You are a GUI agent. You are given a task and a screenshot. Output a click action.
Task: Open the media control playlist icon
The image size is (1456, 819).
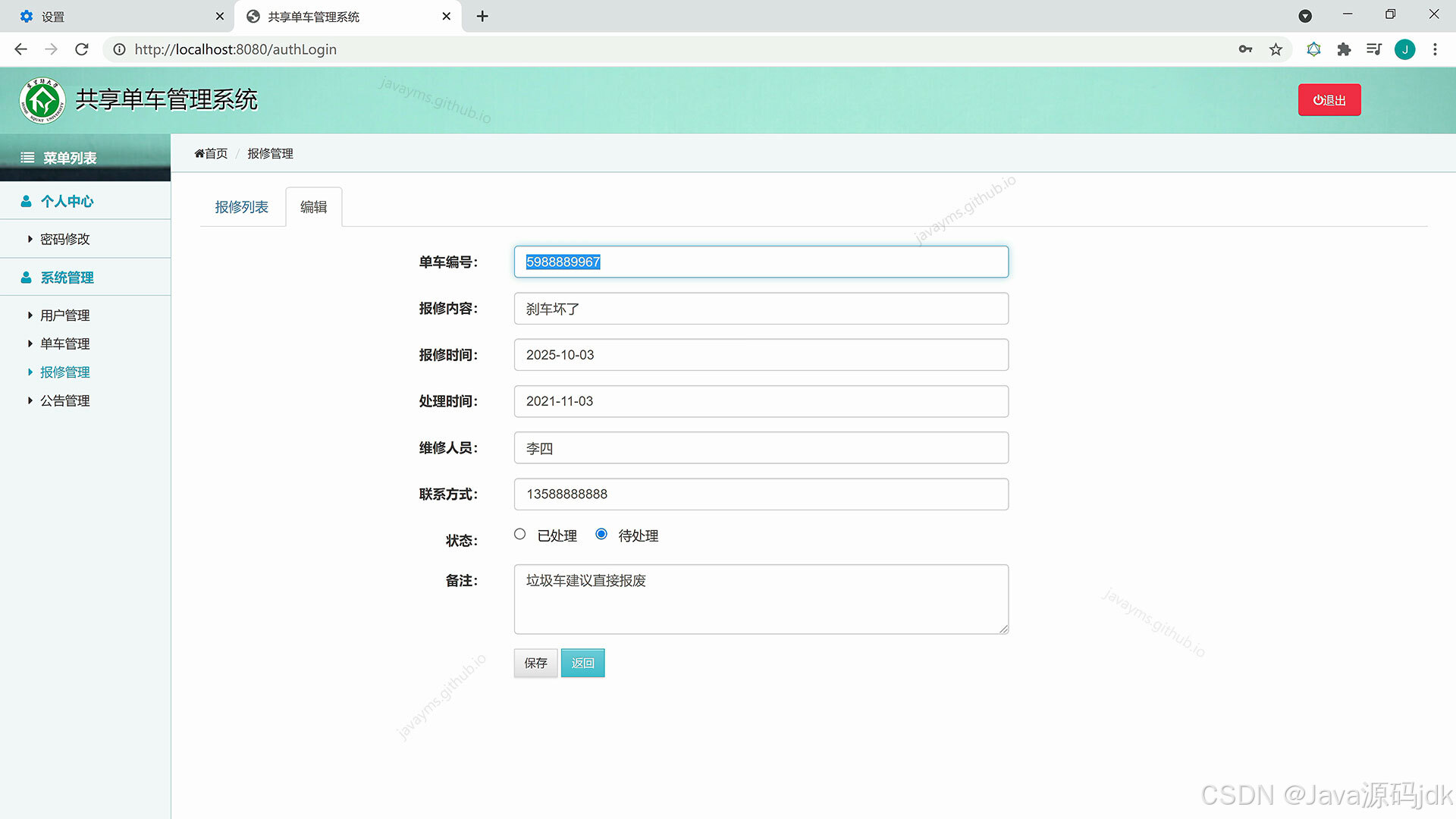[x=1374, y=49]
